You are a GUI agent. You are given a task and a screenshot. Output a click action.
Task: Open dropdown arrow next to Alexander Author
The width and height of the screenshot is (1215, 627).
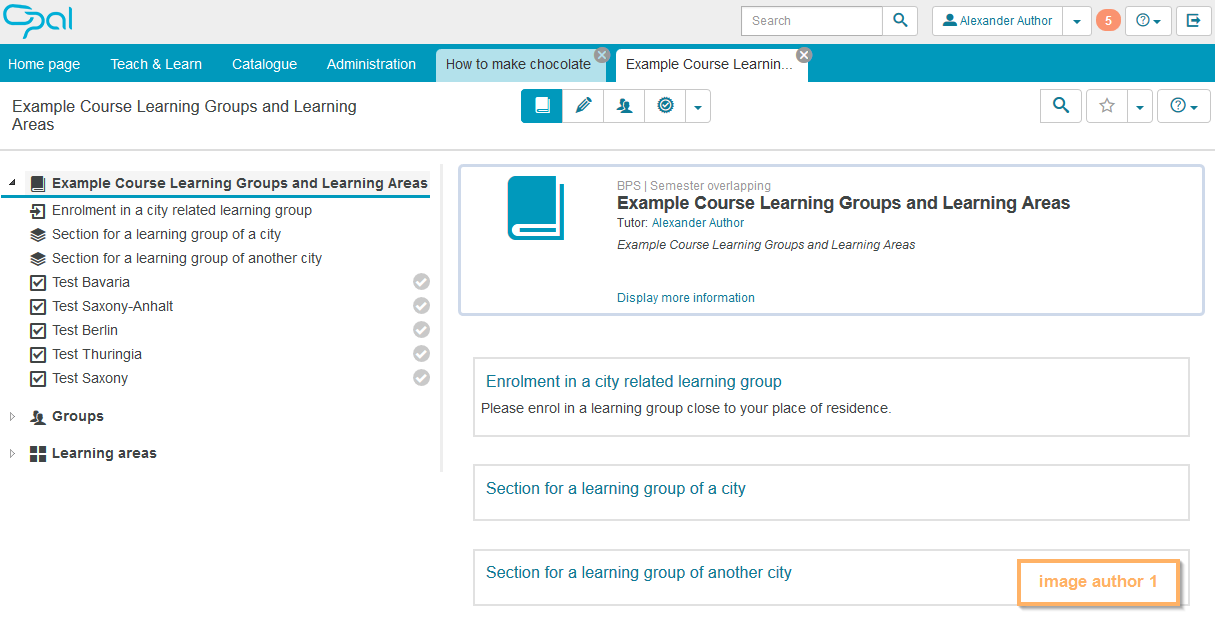click(1076, 21)
